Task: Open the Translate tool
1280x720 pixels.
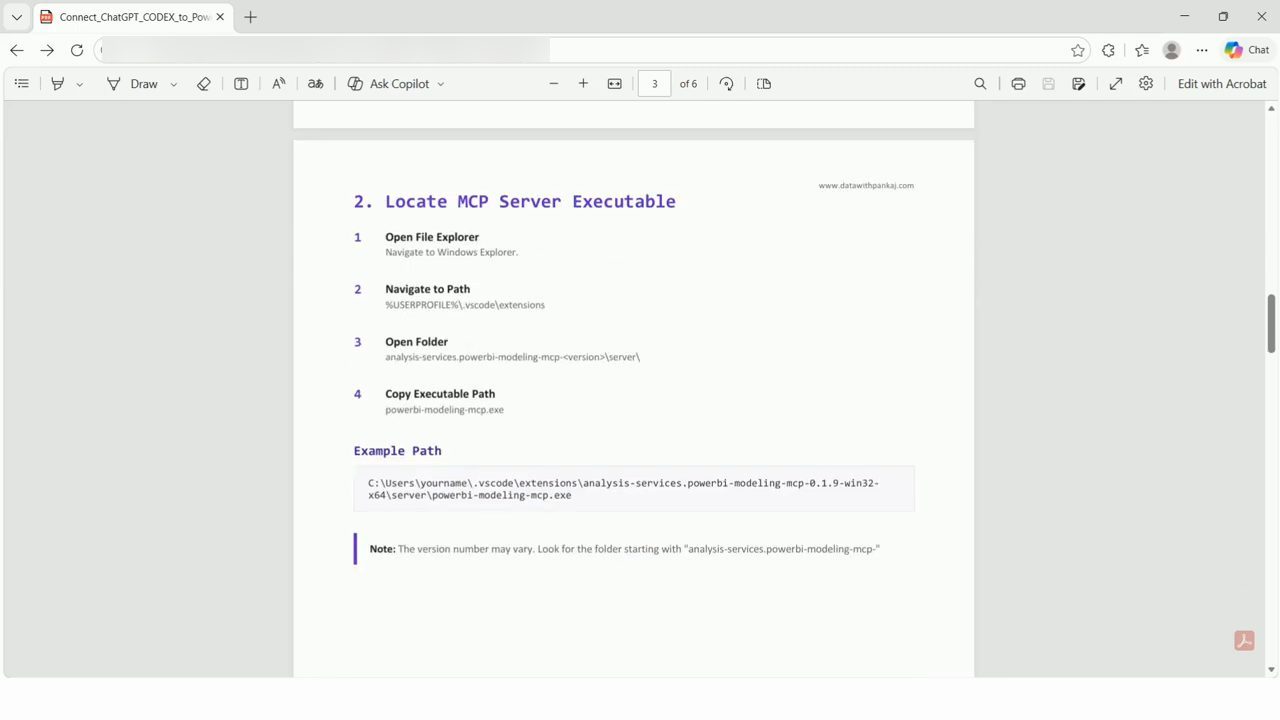Action: click(x=315, y=84)
